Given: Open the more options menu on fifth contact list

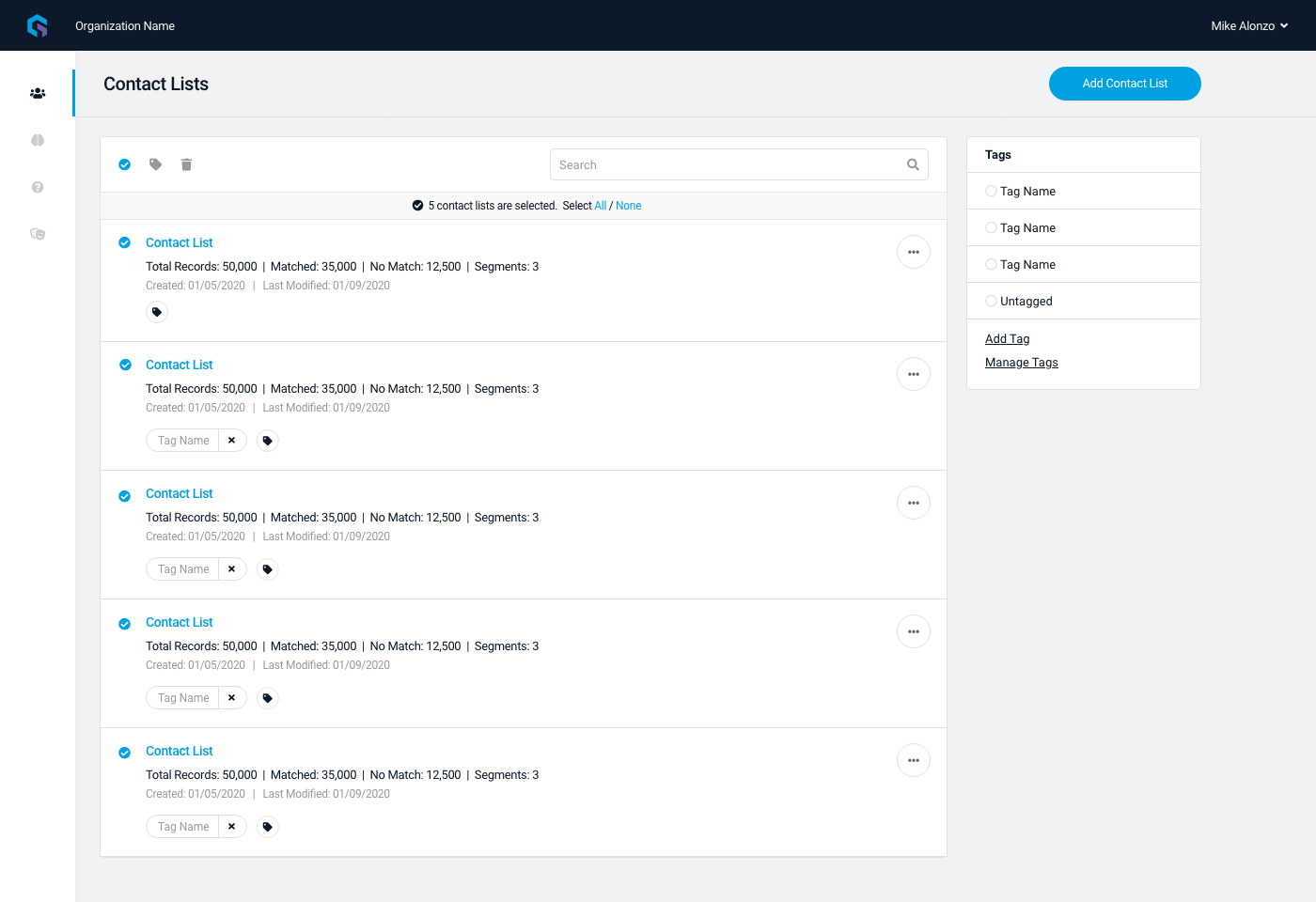Looking at the screenshot, I should [914, 760].
